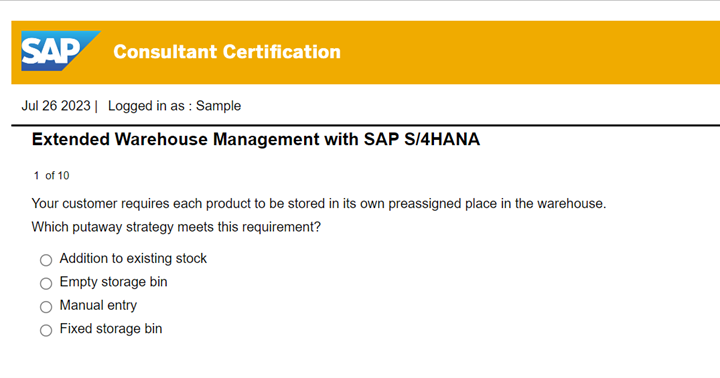Click the 'Empty storage bin' answer text
Screen dimensions: 720x378
click(113, 282)
